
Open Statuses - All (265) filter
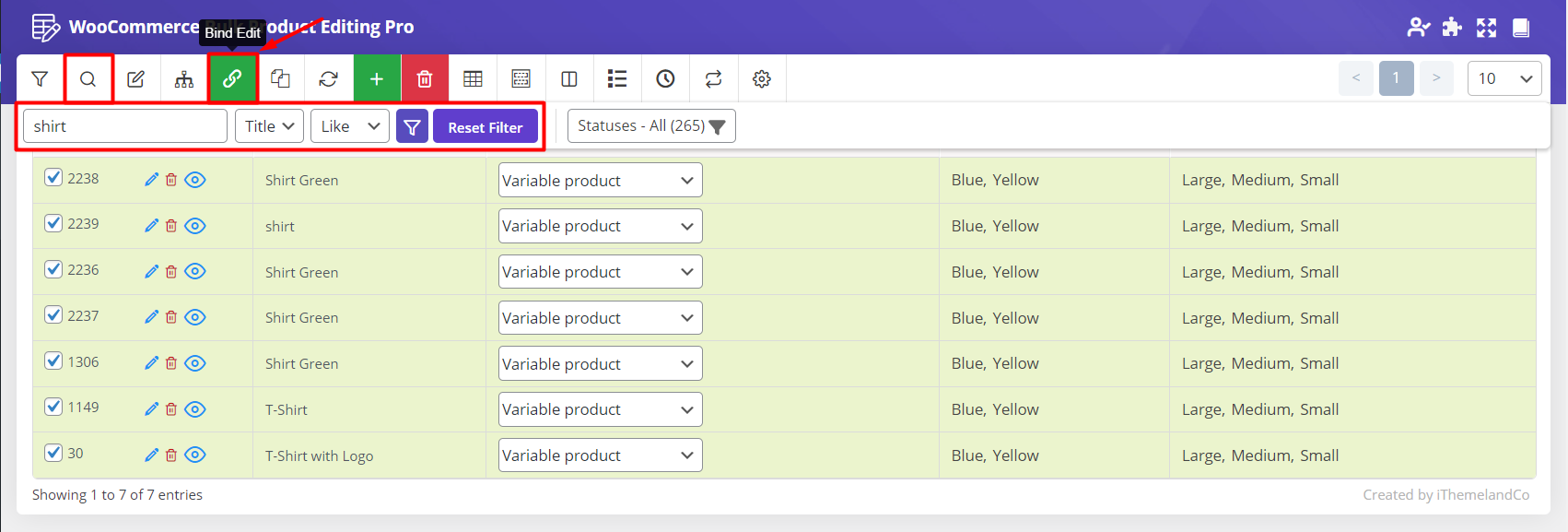(x=651, y=126)
